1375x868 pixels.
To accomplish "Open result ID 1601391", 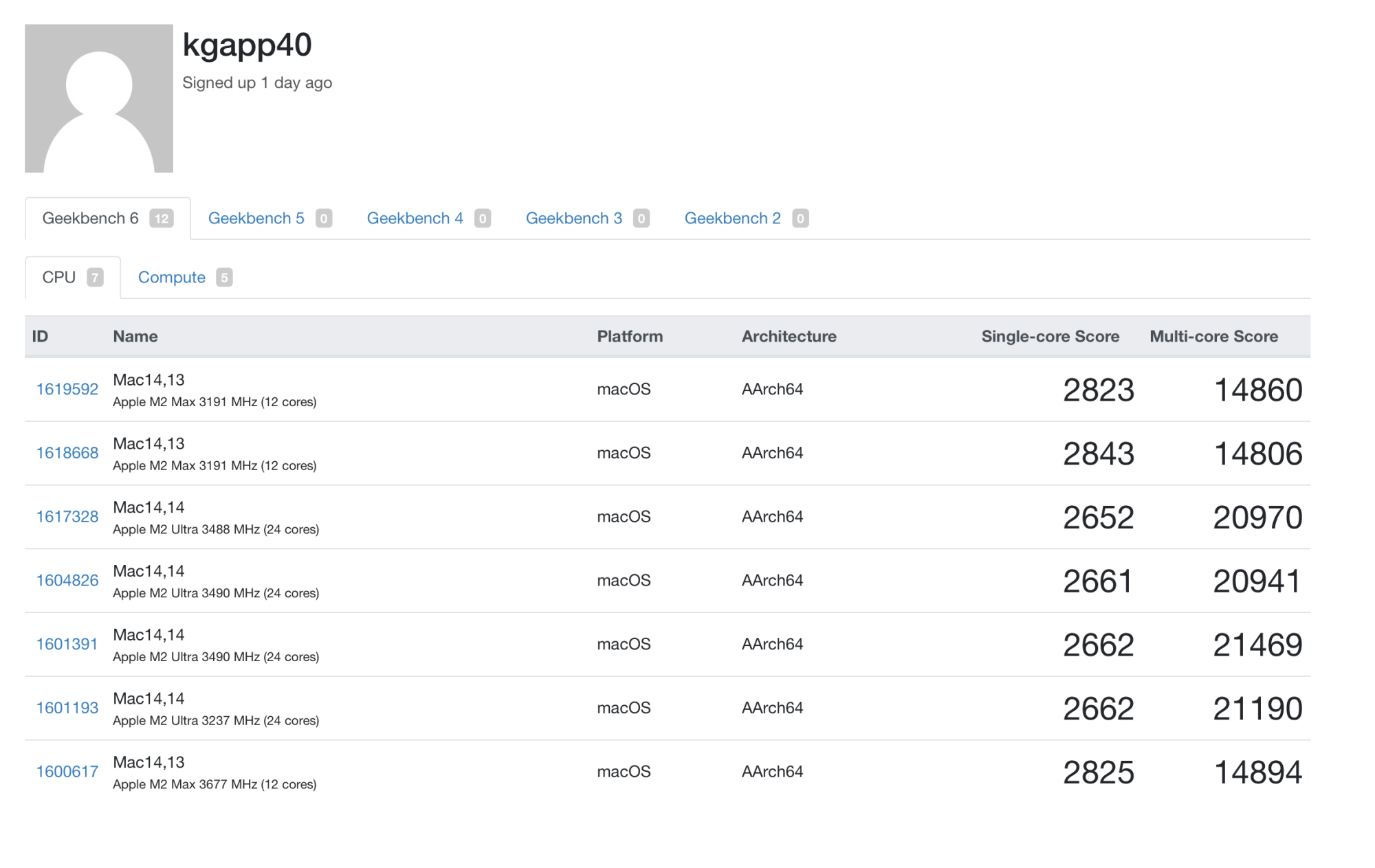I will coord(67,644).
